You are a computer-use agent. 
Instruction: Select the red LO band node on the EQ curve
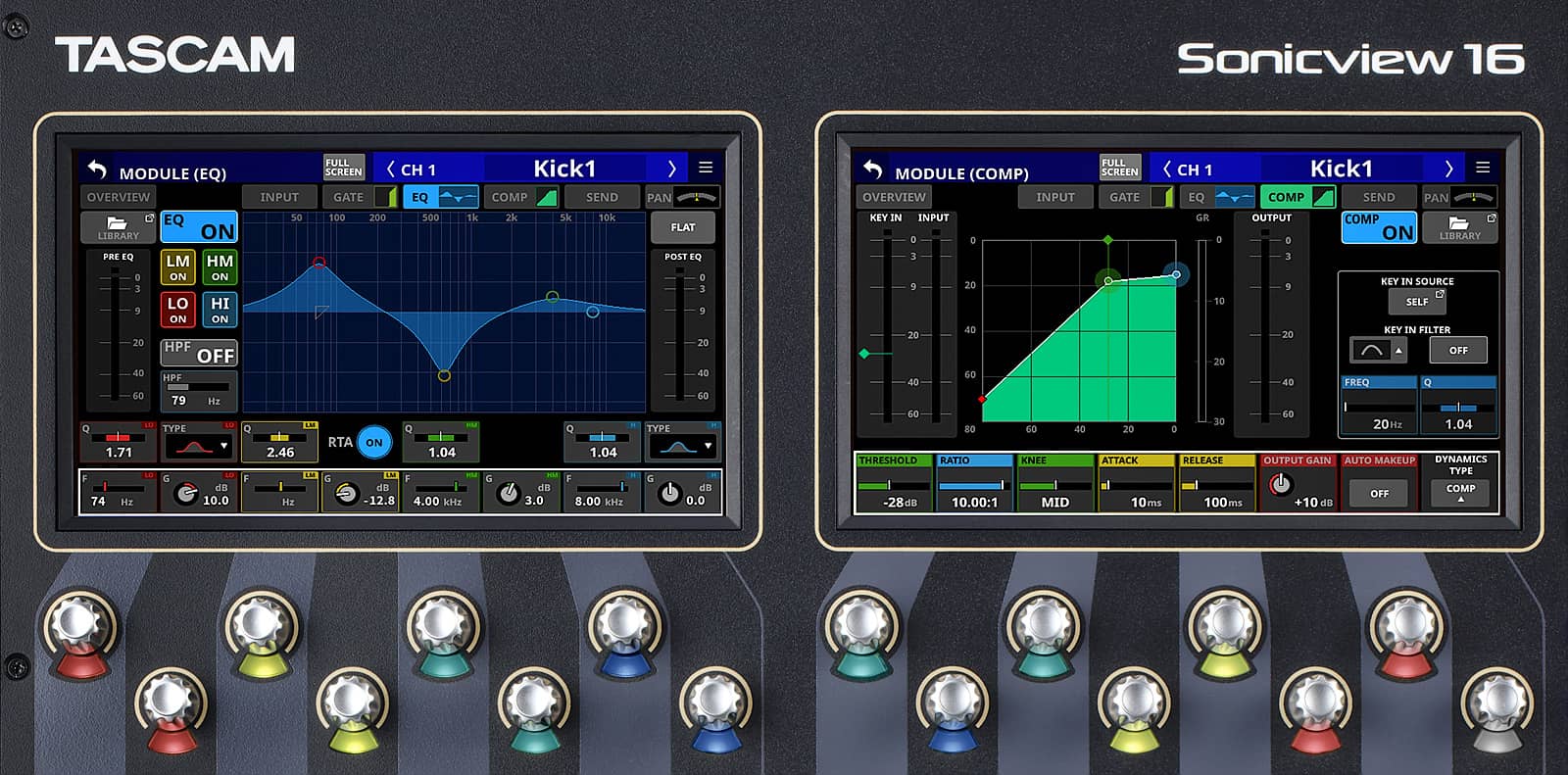tap(318, 262)
